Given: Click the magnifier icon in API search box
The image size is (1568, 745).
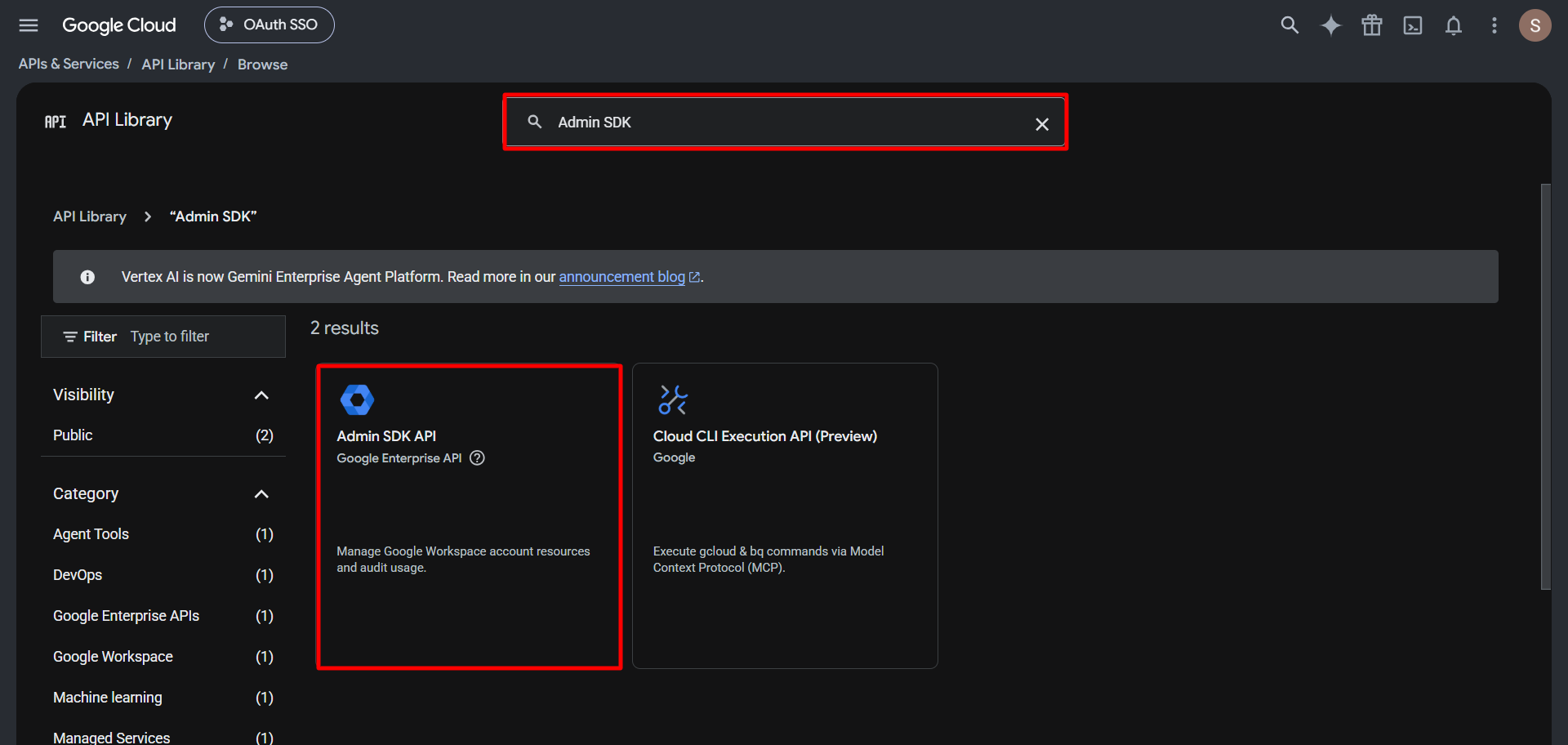Looking at the screenshot, I should tap(535, 122).
